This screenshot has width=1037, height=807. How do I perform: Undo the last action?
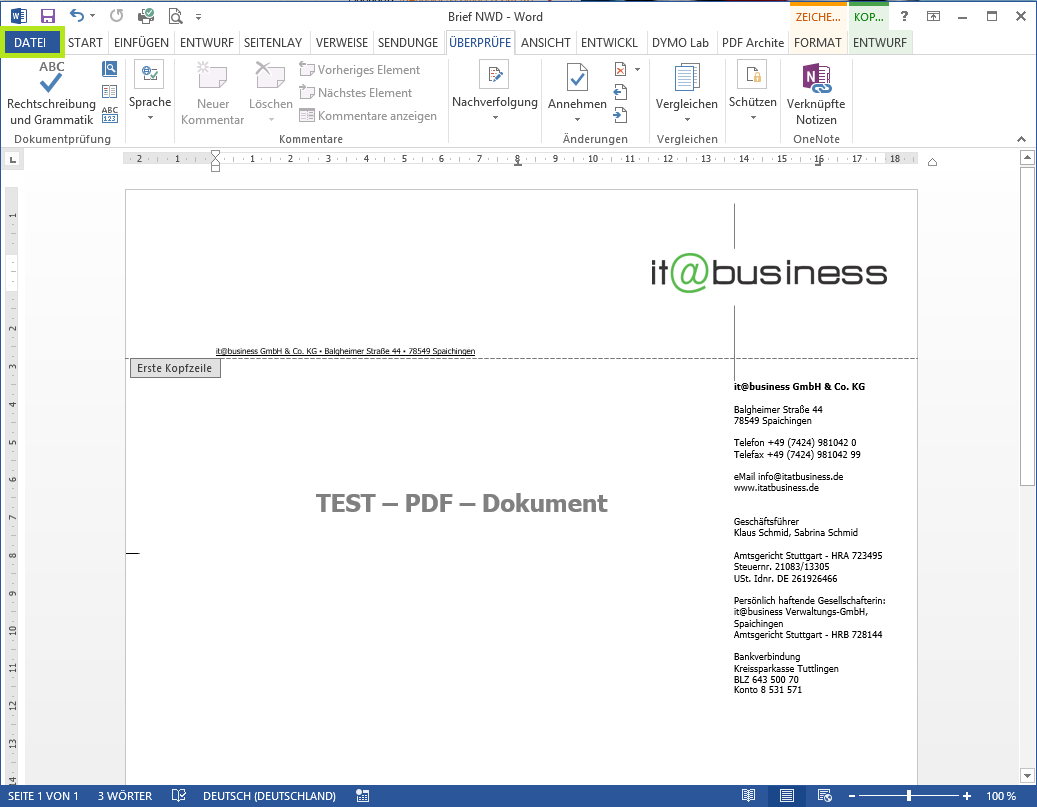coord(77,16)
